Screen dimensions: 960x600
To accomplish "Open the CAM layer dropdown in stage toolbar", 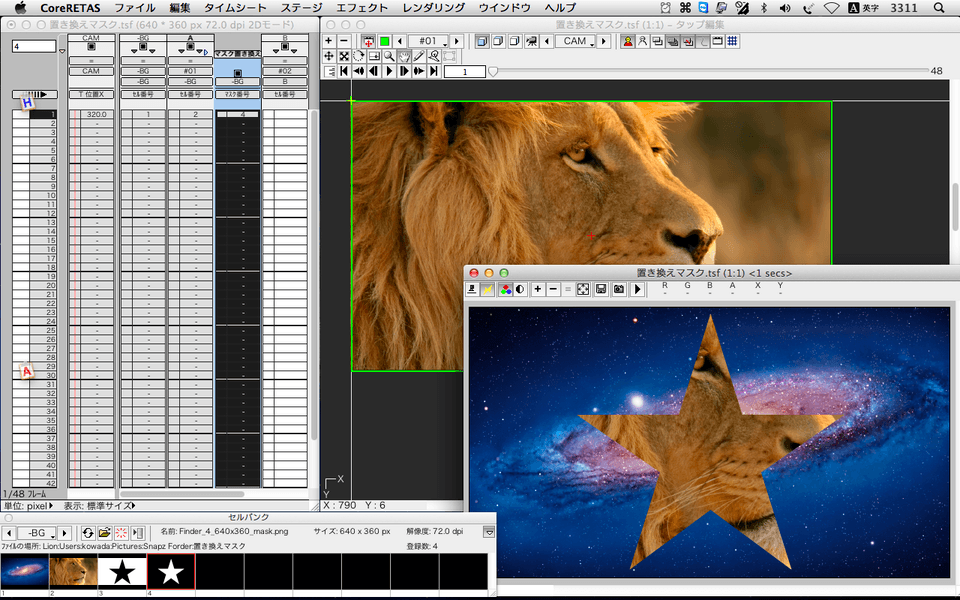I will tap(577, 41).
